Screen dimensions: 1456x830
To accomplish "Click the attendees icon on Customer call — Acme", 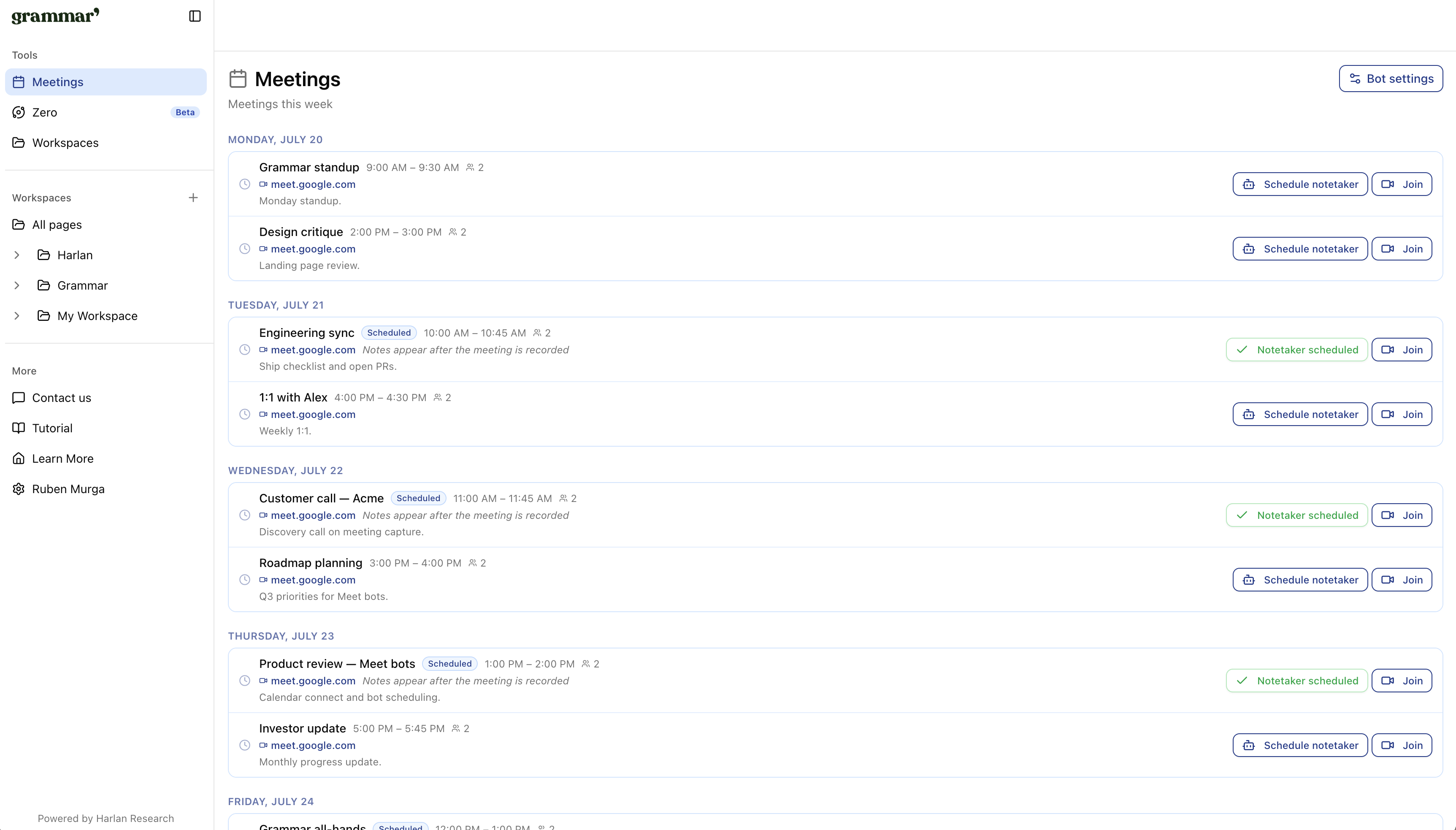I will point(563,498).
